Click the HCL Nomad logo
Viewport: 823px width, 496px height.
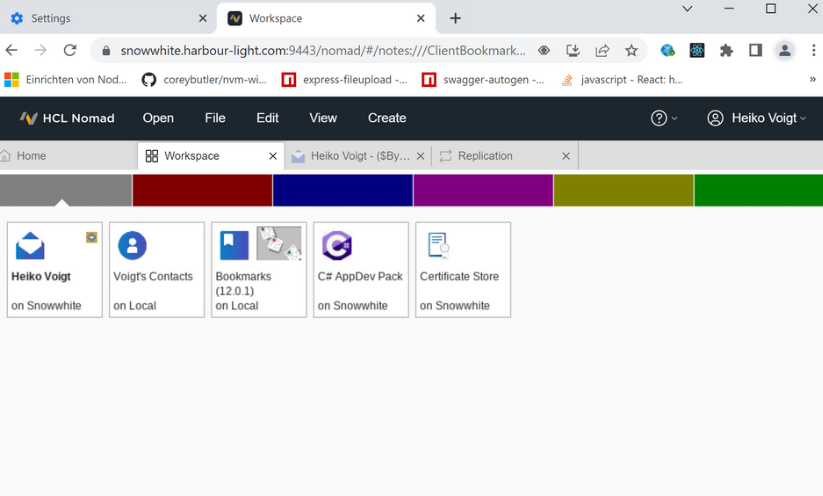67,118
